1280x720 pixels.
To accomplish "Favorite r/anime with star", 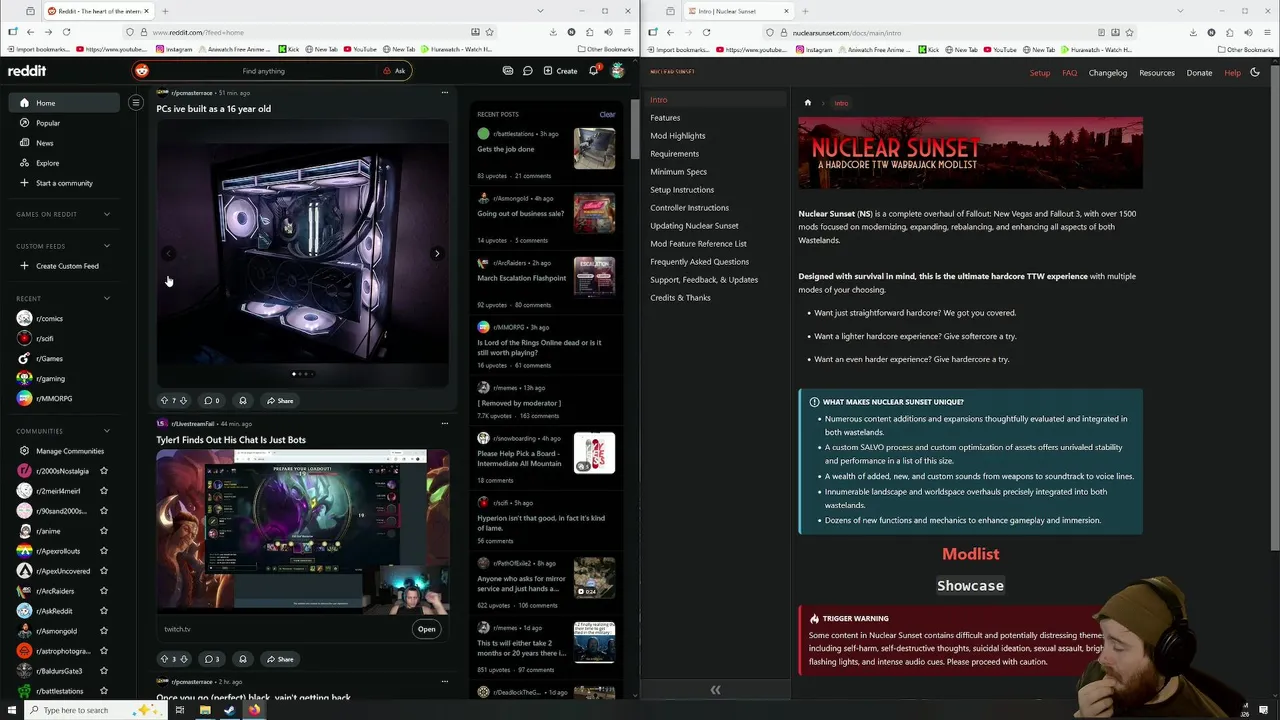I will click(x=104, y=531).
